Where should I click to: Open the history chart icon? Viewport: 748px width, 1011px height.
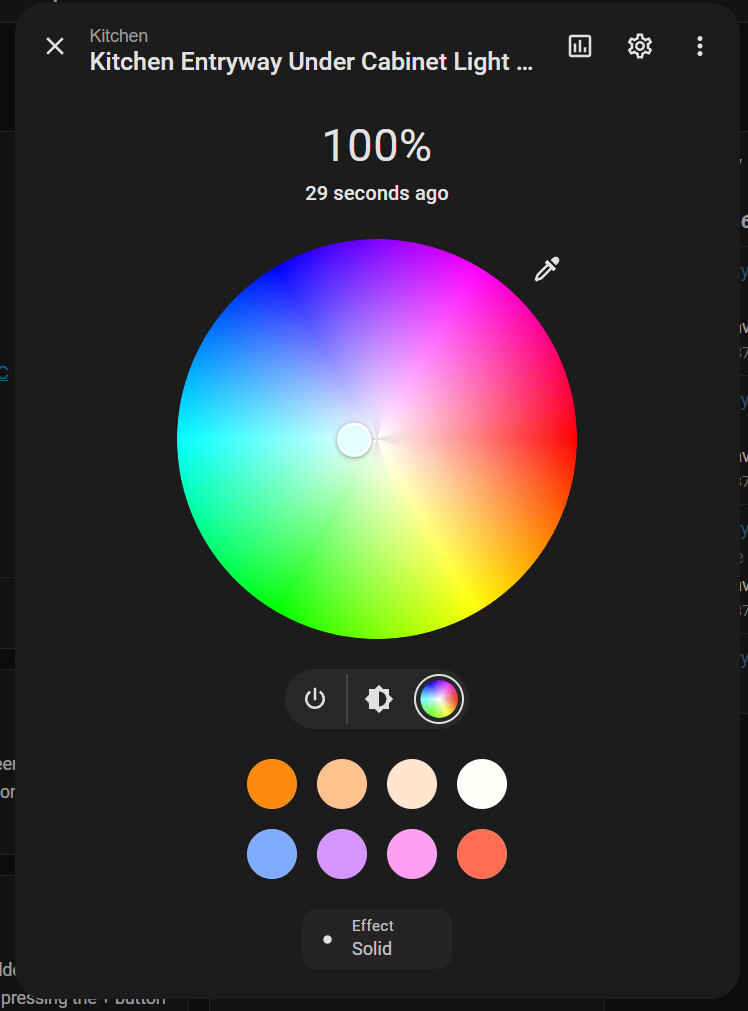[x=580, y=46]
